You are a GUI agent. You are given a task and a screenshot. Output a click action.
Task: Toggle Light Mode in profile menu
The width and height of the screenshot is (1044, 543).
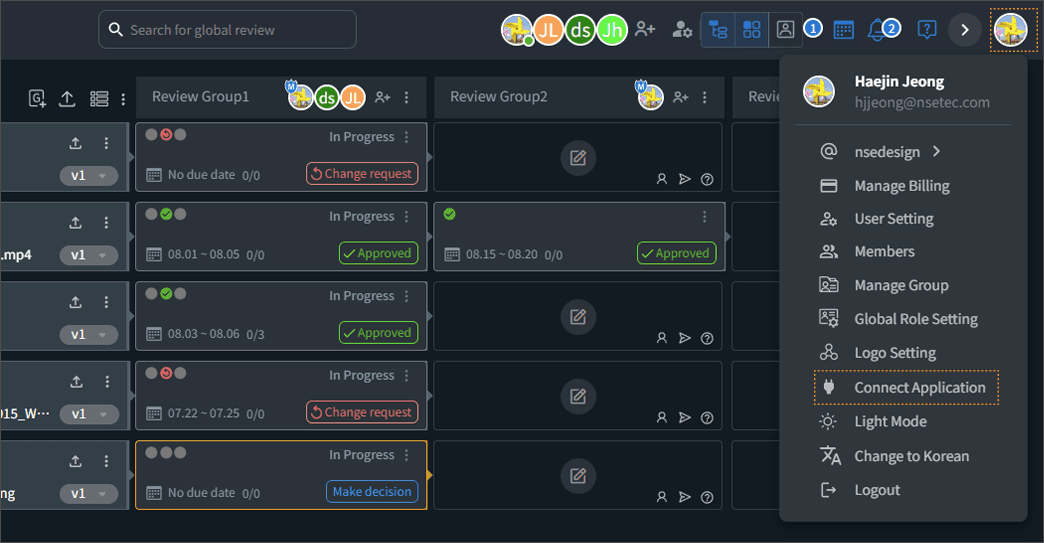(890, 421)
